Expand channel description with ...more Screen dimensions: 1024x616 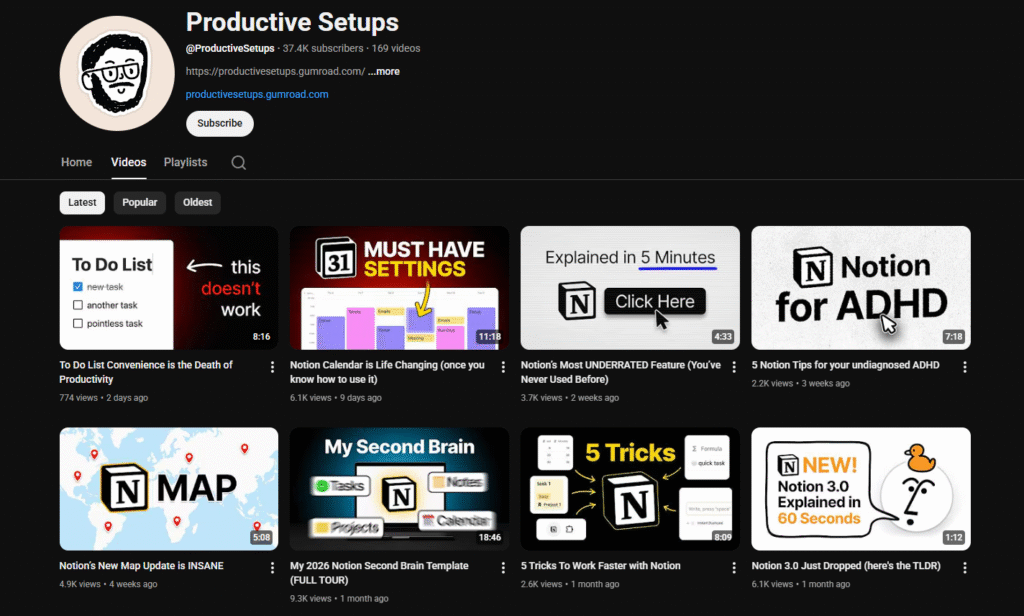coord(383,72)
